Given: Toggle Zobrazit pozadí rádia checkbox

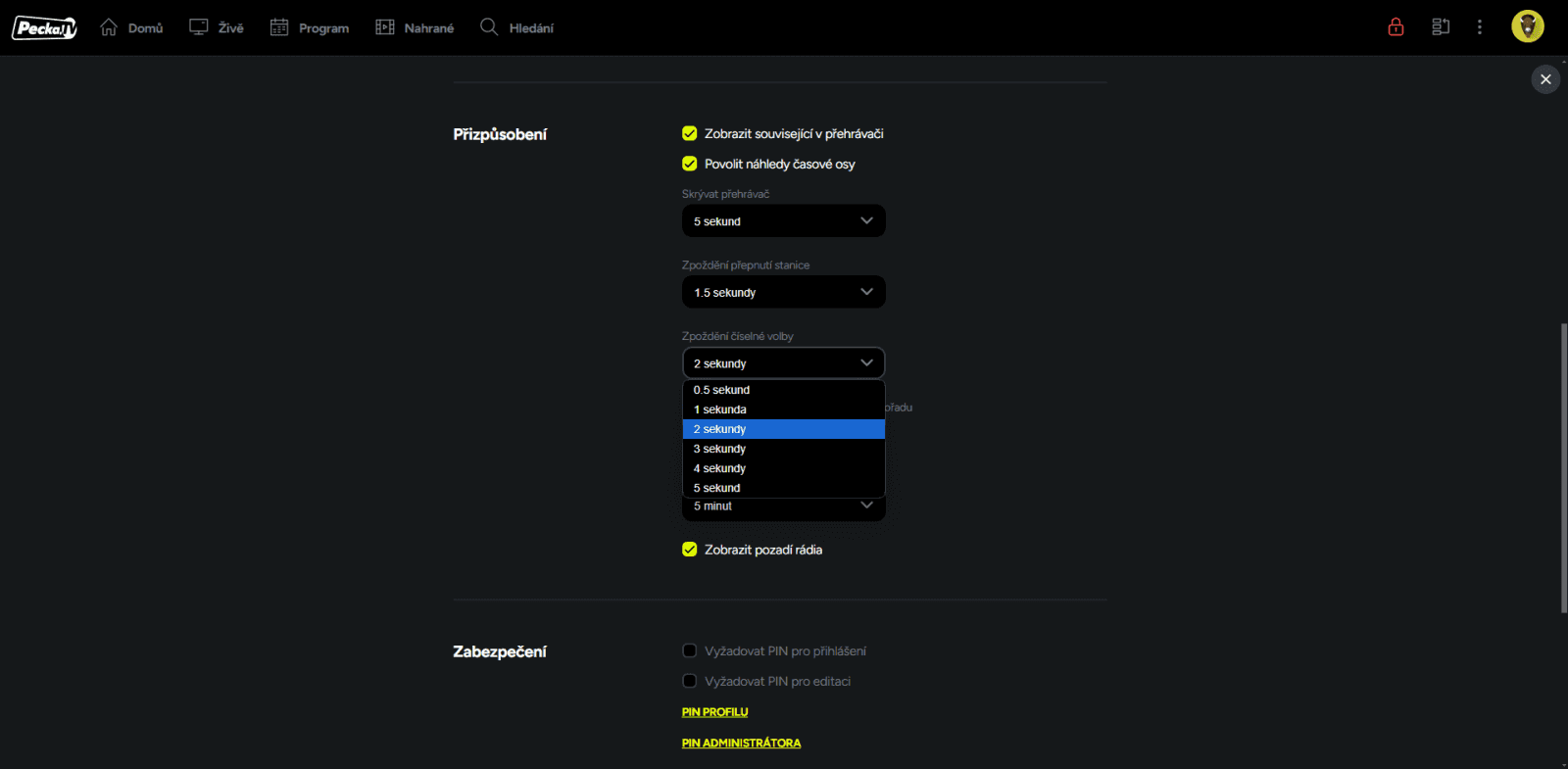Looking at the screenshot, I should tap(690, 550).
